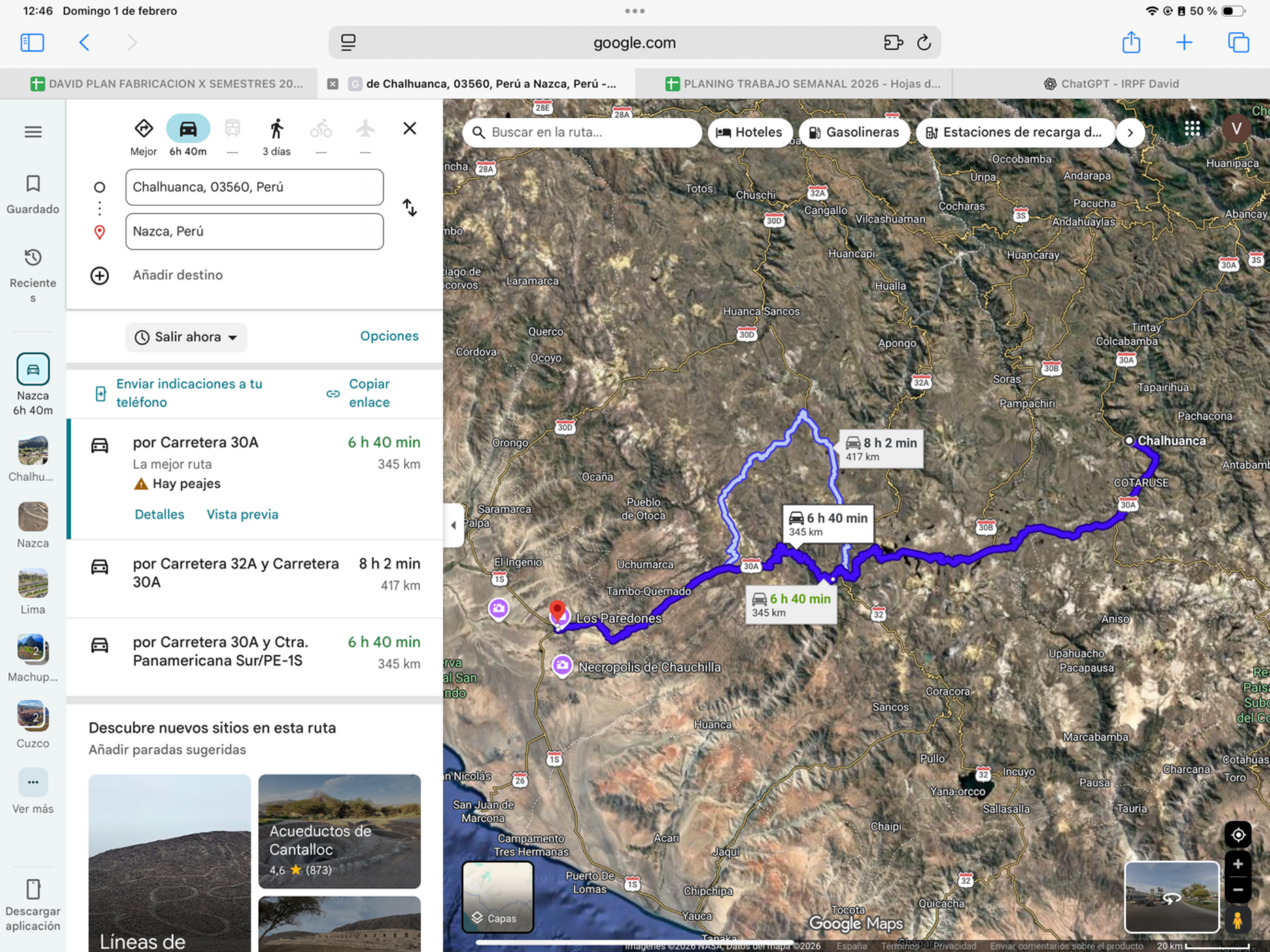Image resolution: width=1270 pixels, height=952 pixels.
Task: Open Lima recent place thumbnail
Action: click(x=33, y=592)
